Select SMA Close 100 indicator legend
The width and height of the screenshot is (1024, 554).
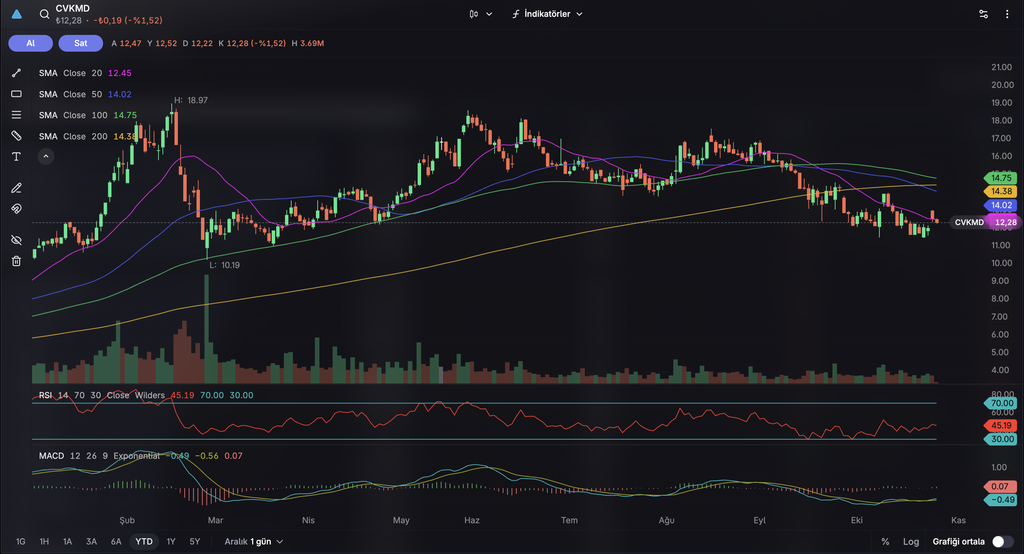coord(88,115)
